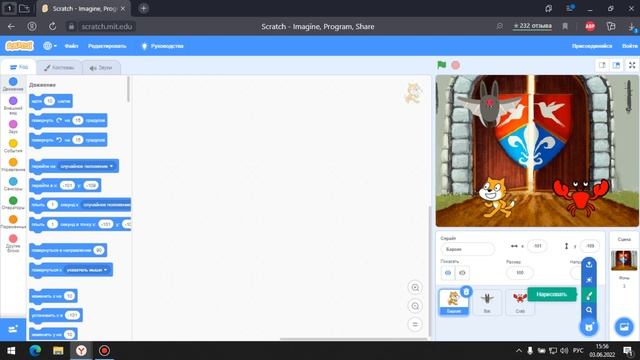Reset workspace zoom with the equals icon

pos(415,324)
